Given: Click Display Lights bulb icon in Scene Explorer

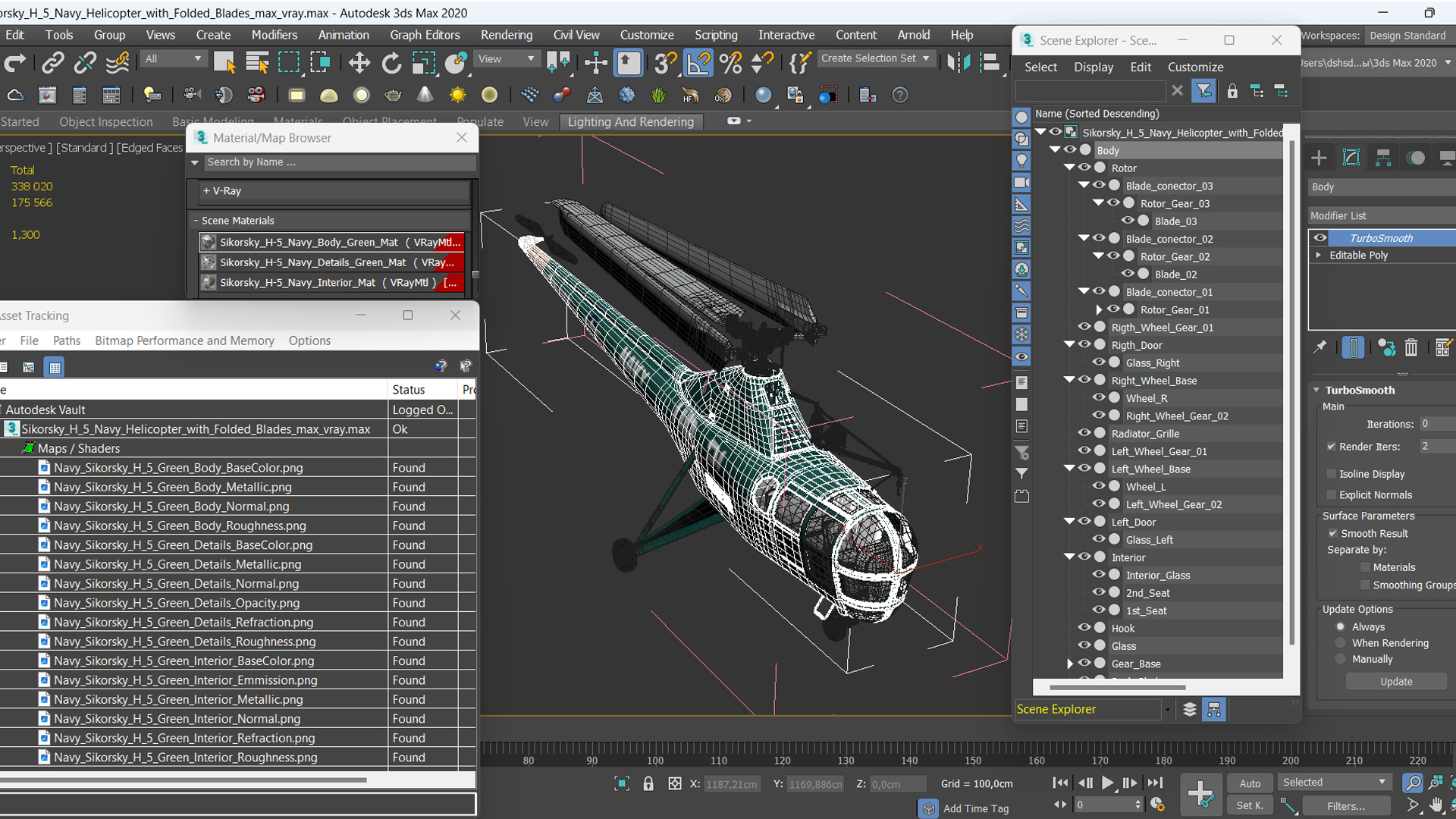Looking at the screenshot, I should pyautogui.click(x=1021, y=161).
